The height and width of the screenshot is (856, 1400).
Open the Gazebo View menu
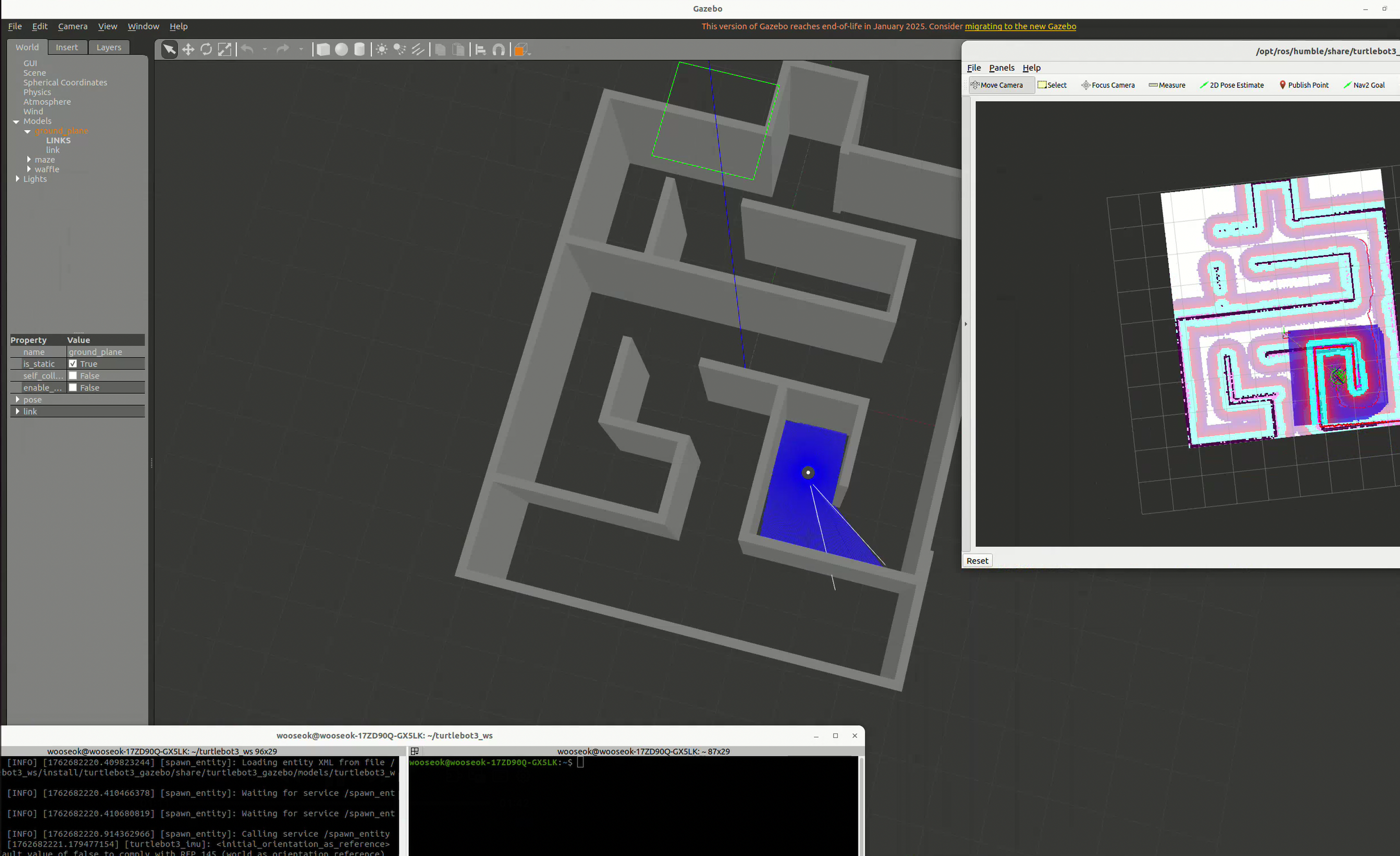(x=108, y=26)
